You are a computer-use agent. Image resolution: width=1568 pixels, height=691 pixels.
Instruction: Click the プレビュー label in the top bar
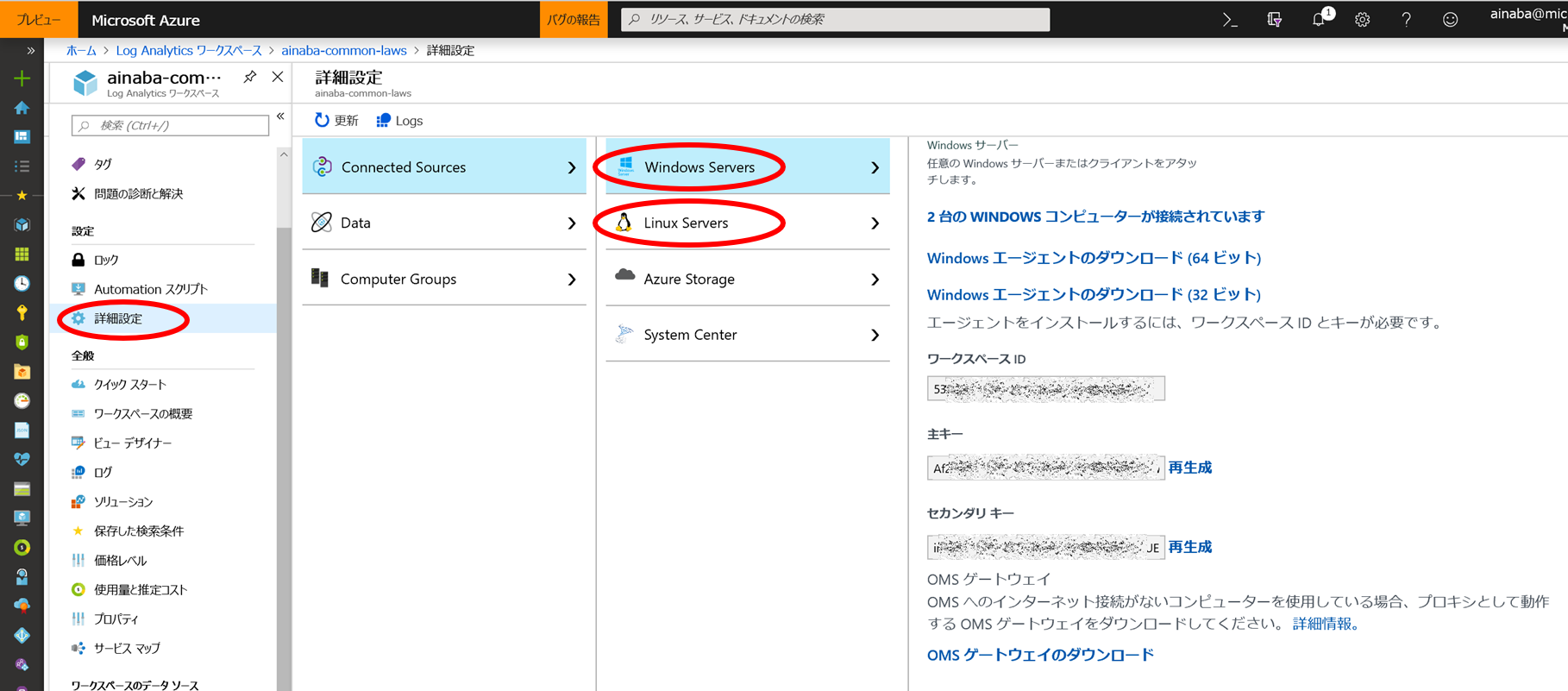(39, 19)
